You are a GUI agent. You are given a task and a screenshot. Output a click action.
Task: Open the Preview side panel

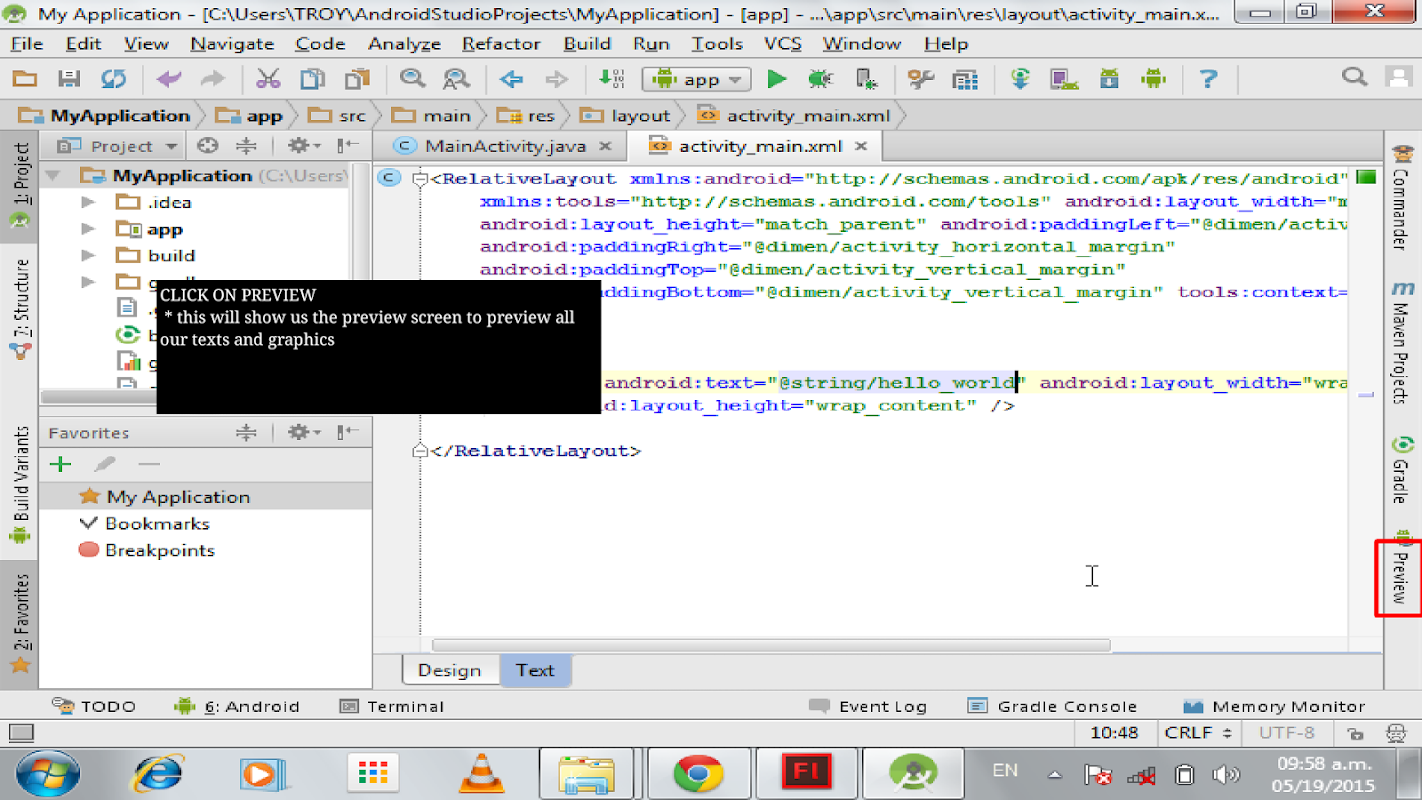[x=1401, y=577]
